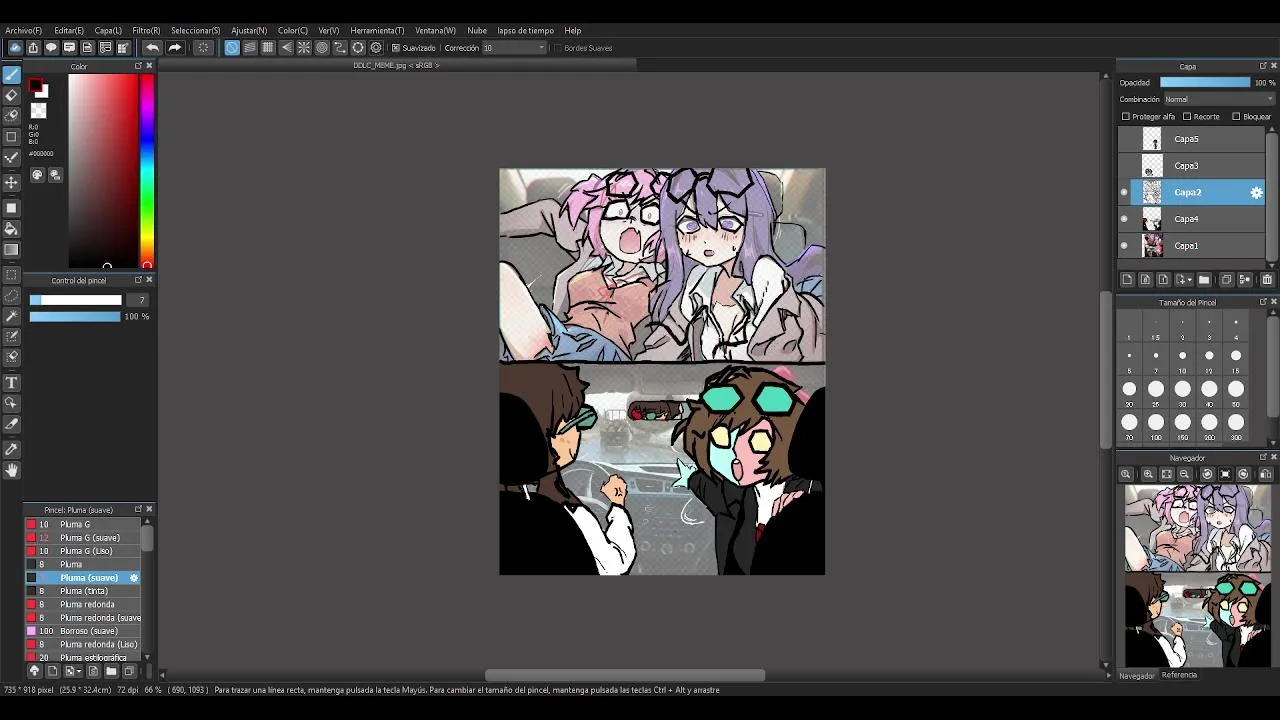Click the Redo arrow in toolbar
Screen dimensions: 1280x720
click(x=175, y=48)
